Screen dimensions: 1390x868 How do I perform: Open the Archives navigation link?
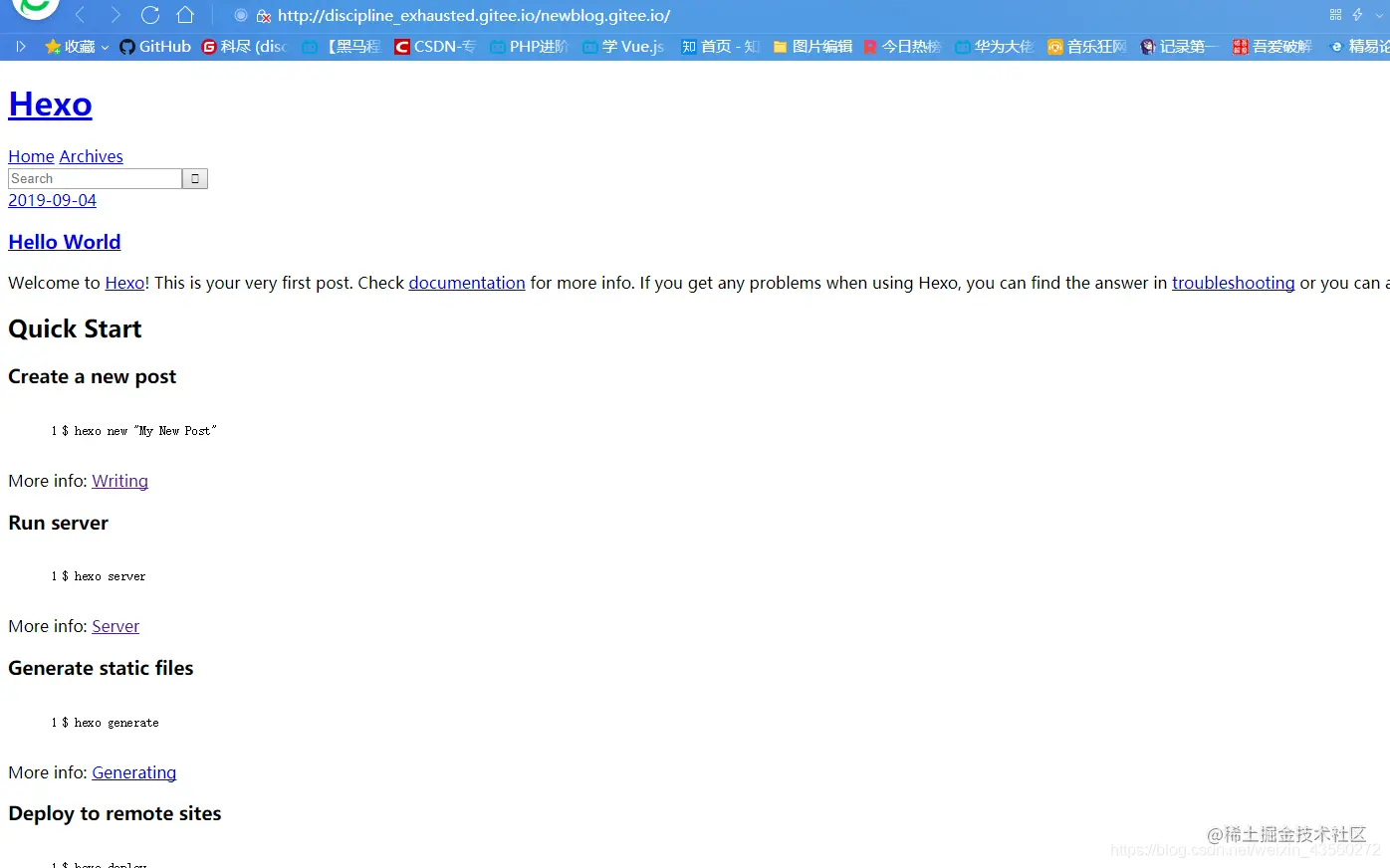[92, 156]
